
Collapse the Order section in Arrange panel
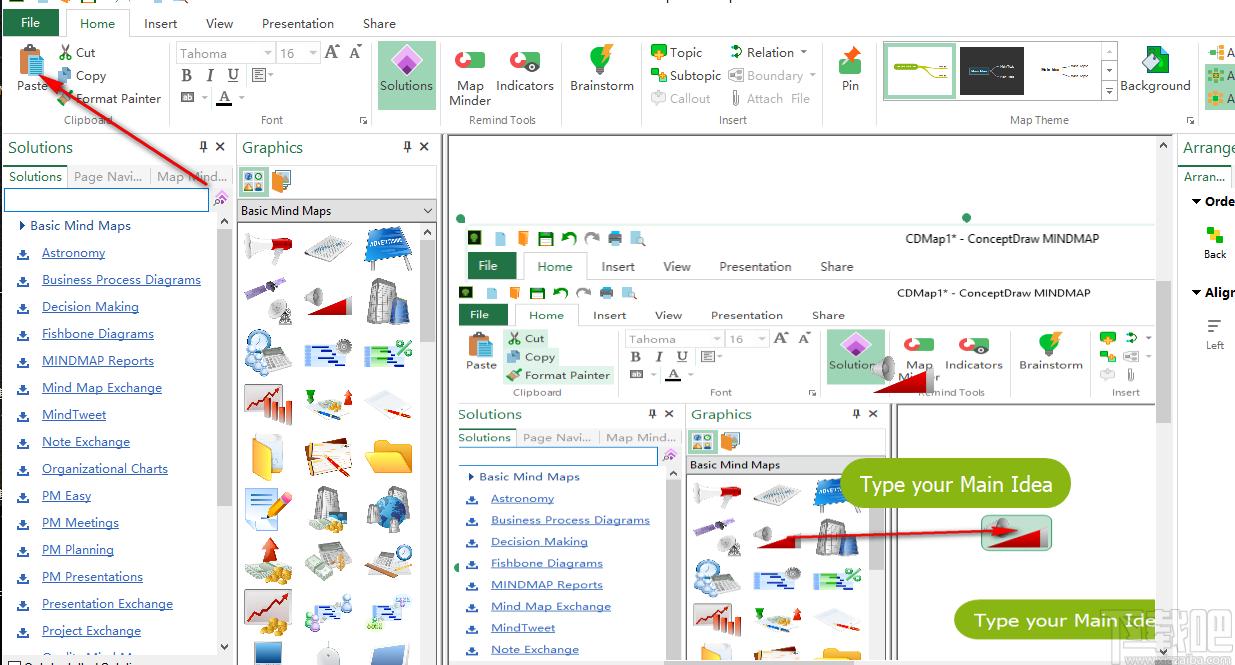coord(1196,201)
